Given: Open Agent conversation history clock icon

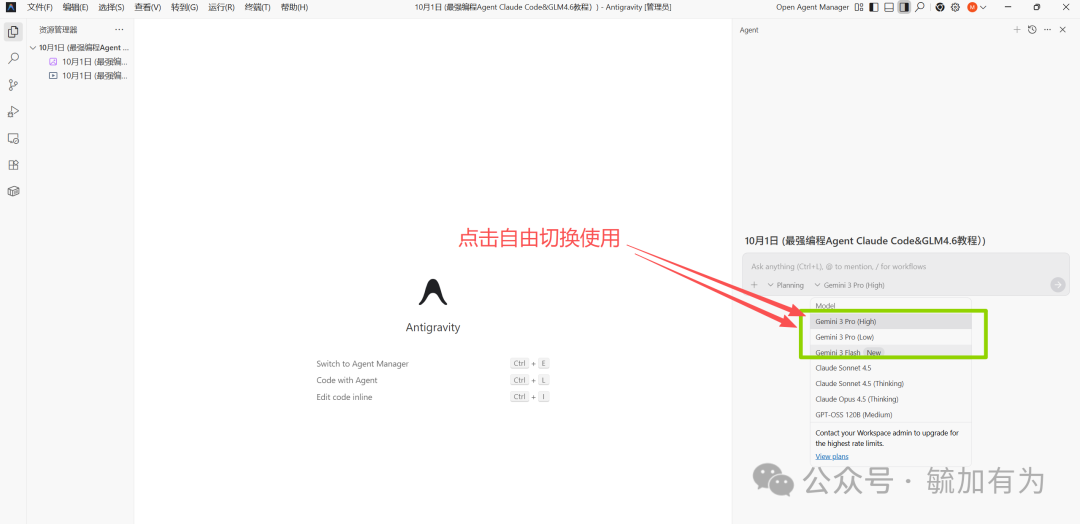Looking at the screenshot, I should (x=1032, y=30).
